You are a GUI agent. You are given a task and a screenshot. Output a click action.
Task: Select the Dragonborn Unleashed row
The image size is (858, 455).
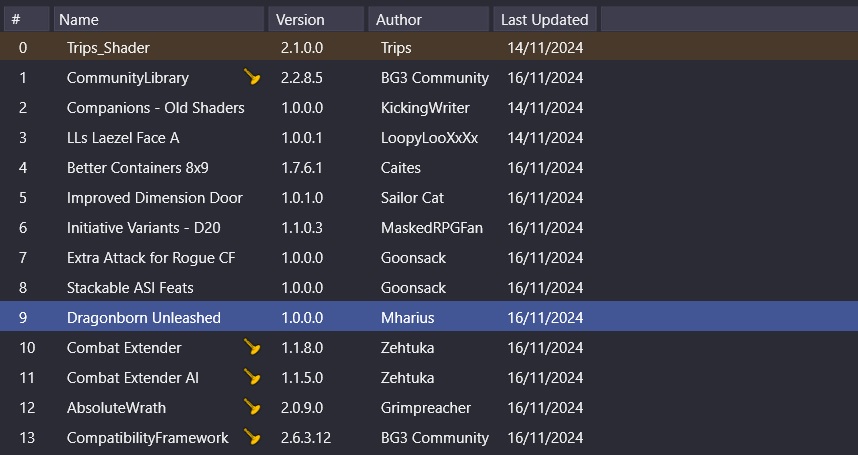point(143,318)
